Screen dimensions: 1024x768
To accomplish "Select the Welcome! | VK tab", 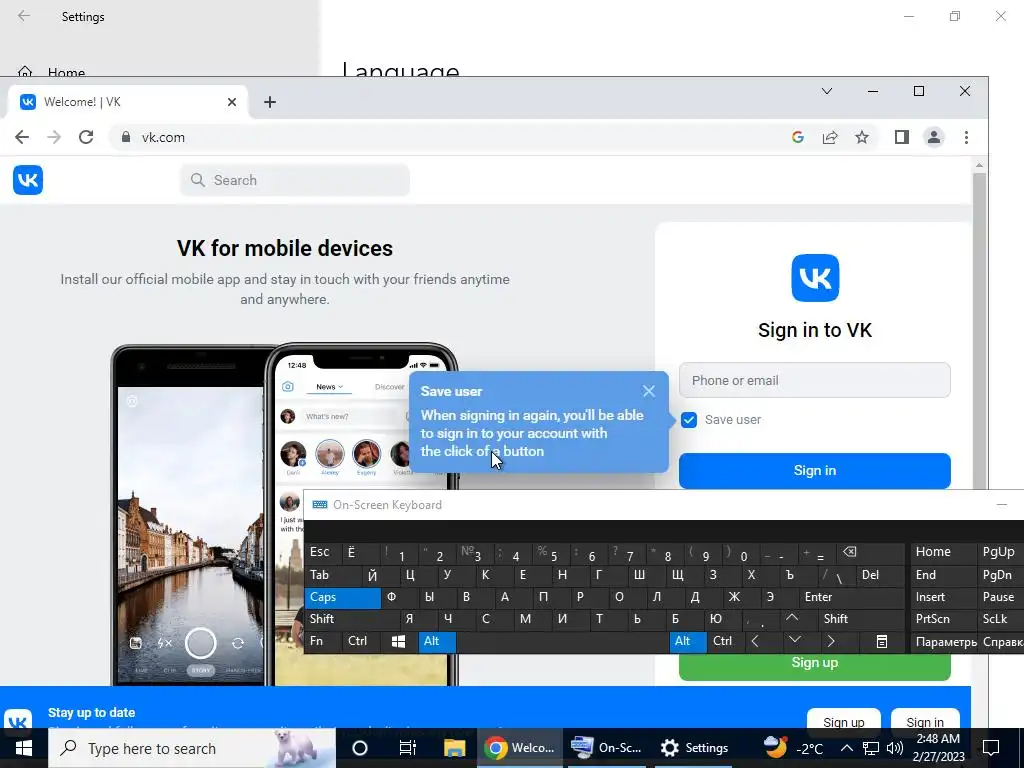I will click(x=127, y=102).
